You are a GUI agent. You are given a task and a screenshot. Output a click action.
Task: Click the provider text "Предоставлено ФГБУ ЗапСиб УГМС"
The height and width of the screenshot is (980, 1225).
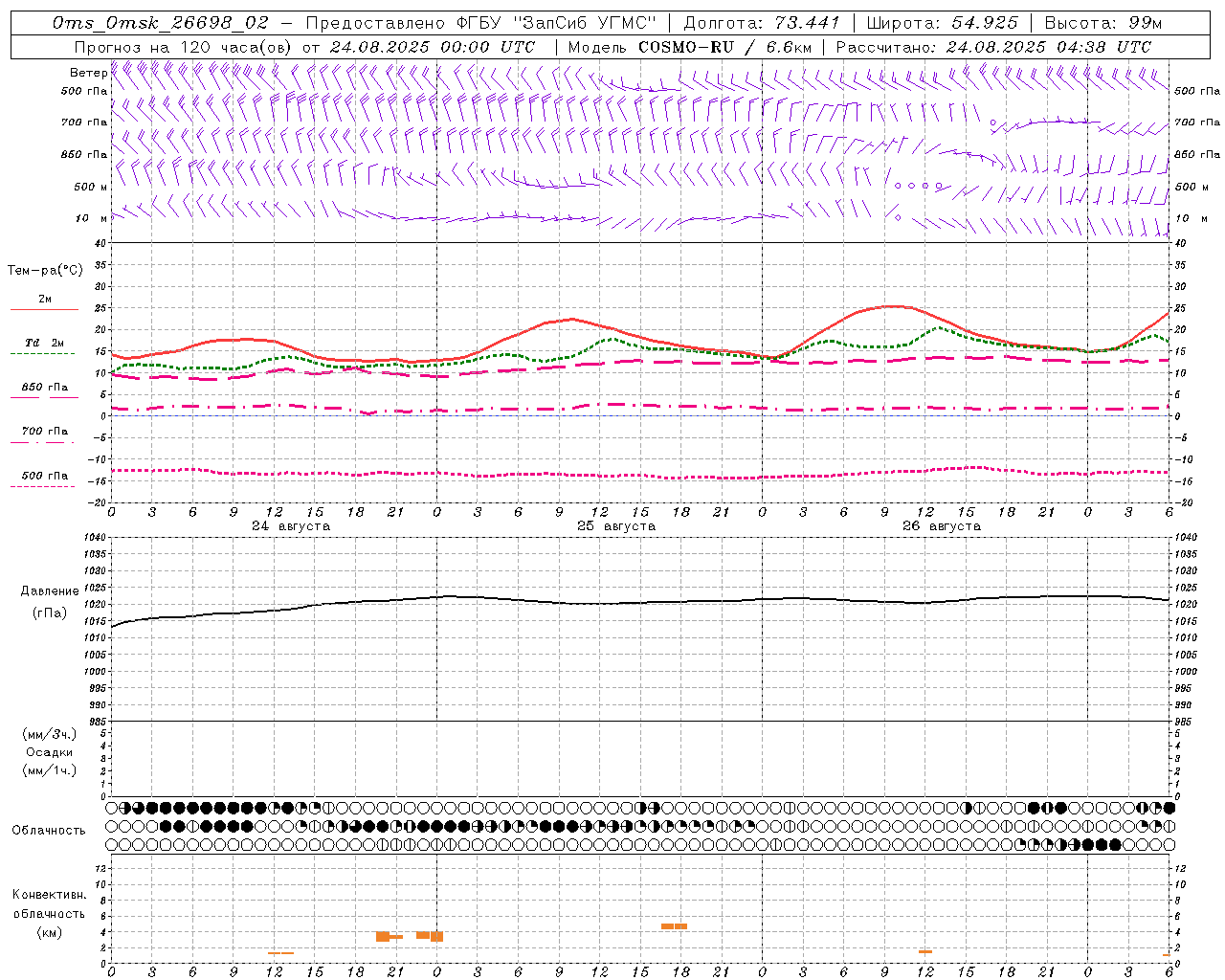click(x=481, y=23)
